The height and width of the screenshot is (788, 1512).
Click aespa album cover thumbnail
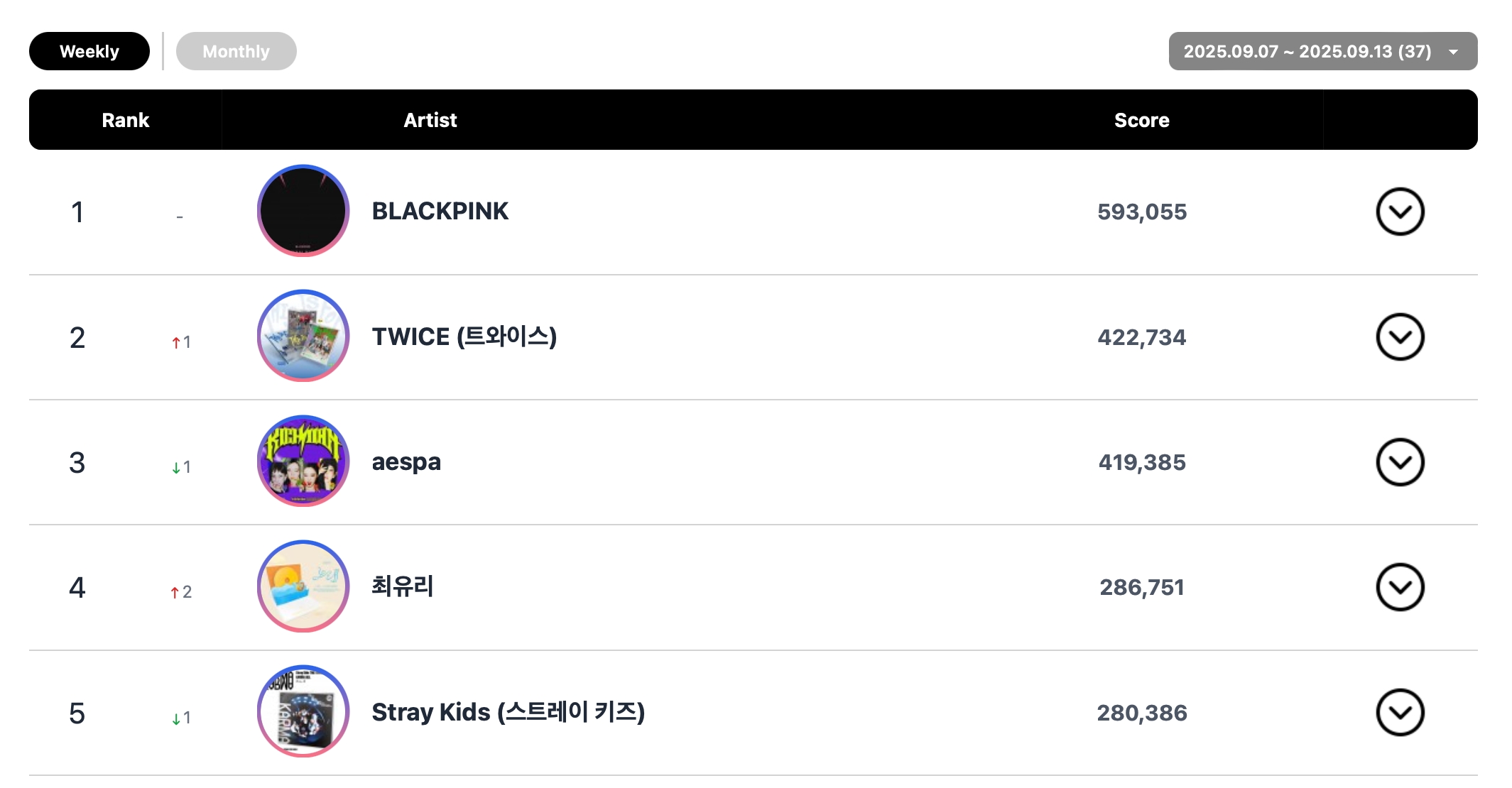(303, 461)
